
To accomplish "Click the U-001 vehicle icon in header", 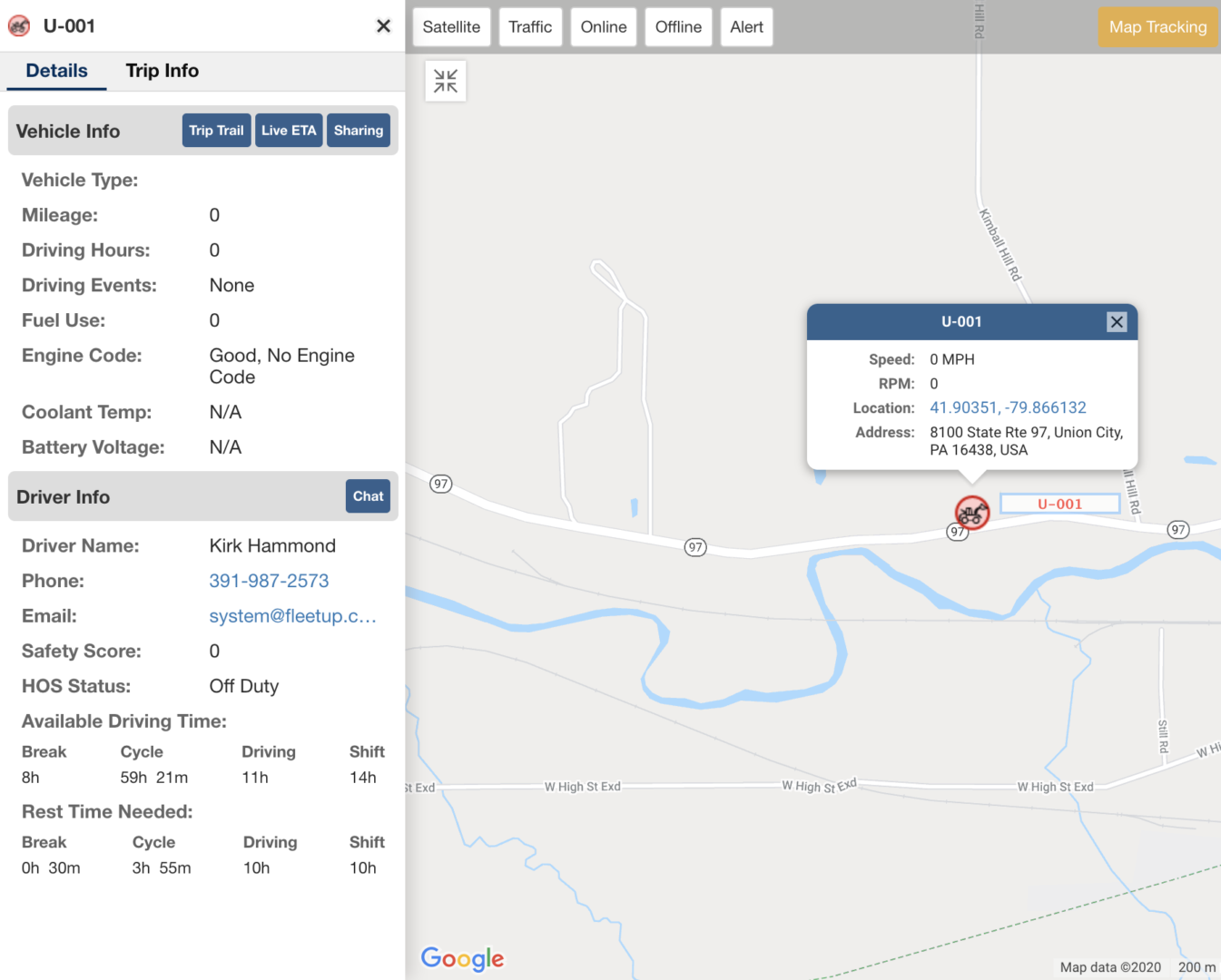I will [x=20, y=25].
